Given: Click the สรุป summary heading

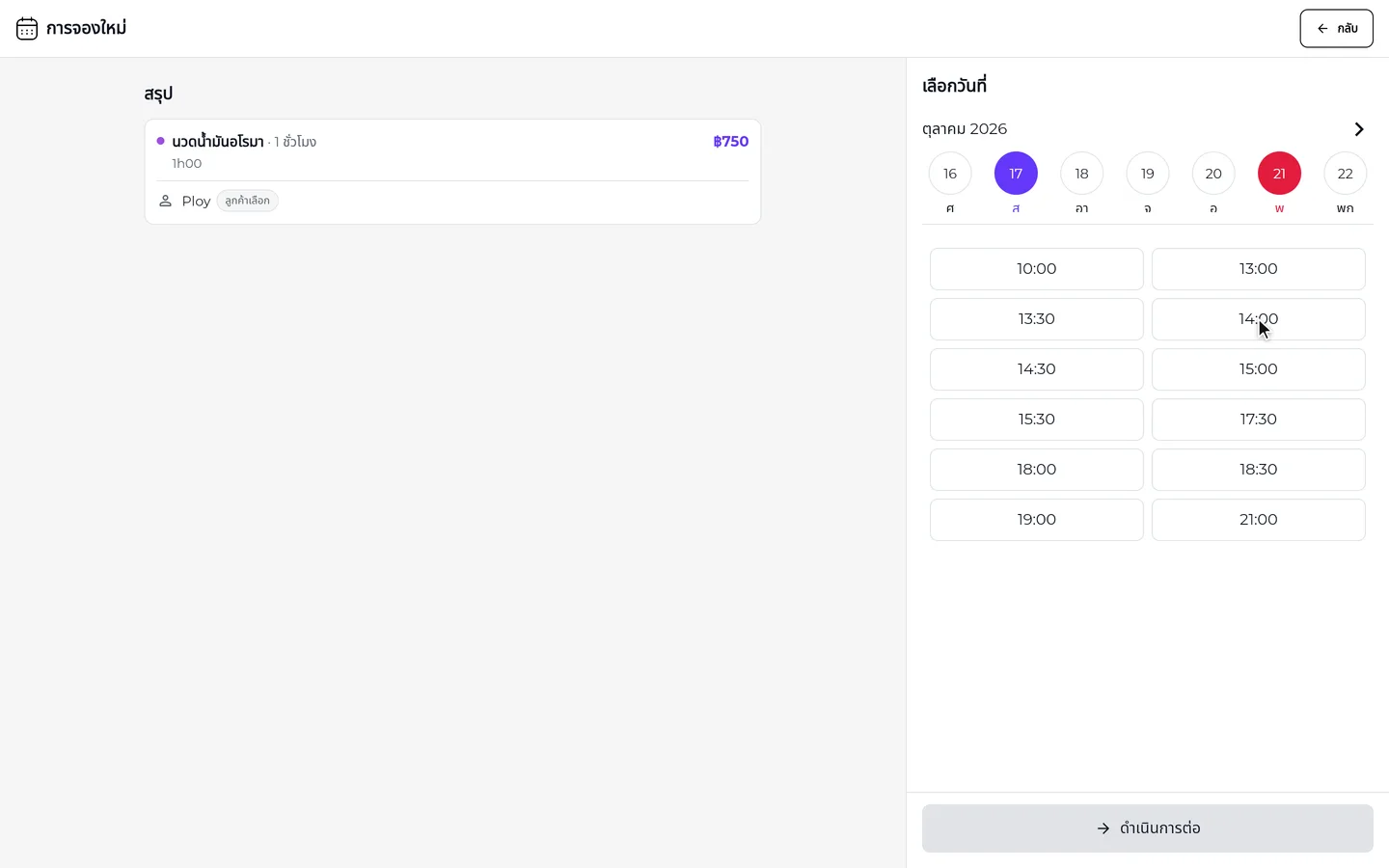Looking at the screenshot, I should [158, 94].
